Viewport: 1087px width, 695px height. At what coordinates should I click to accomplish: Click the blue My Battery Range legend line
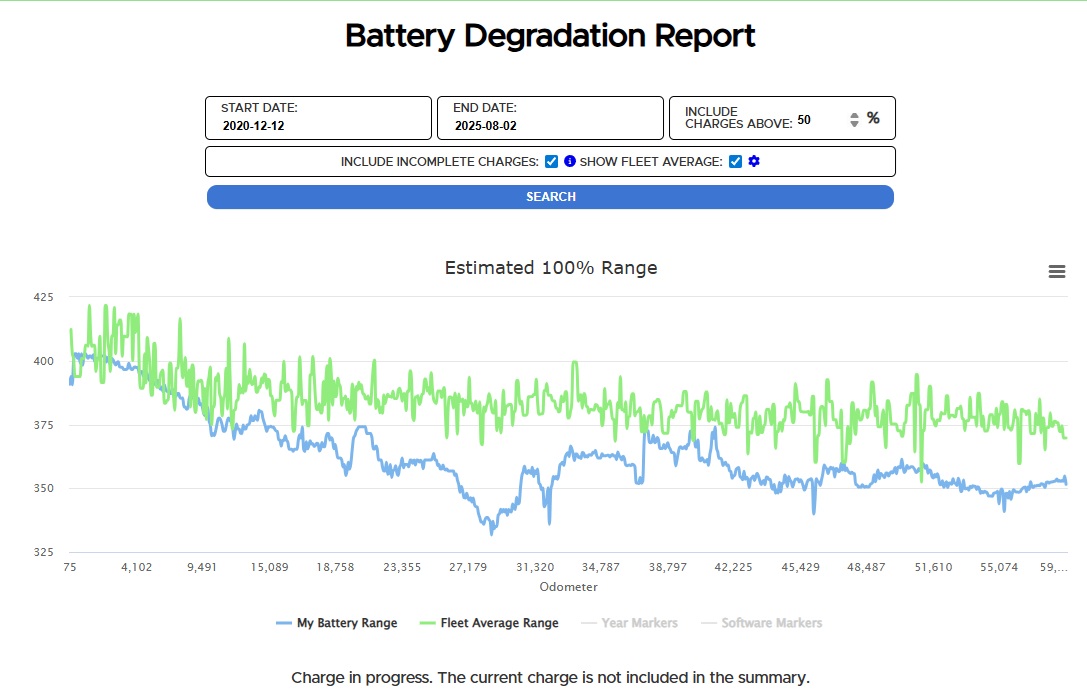[x=284, y=624]
